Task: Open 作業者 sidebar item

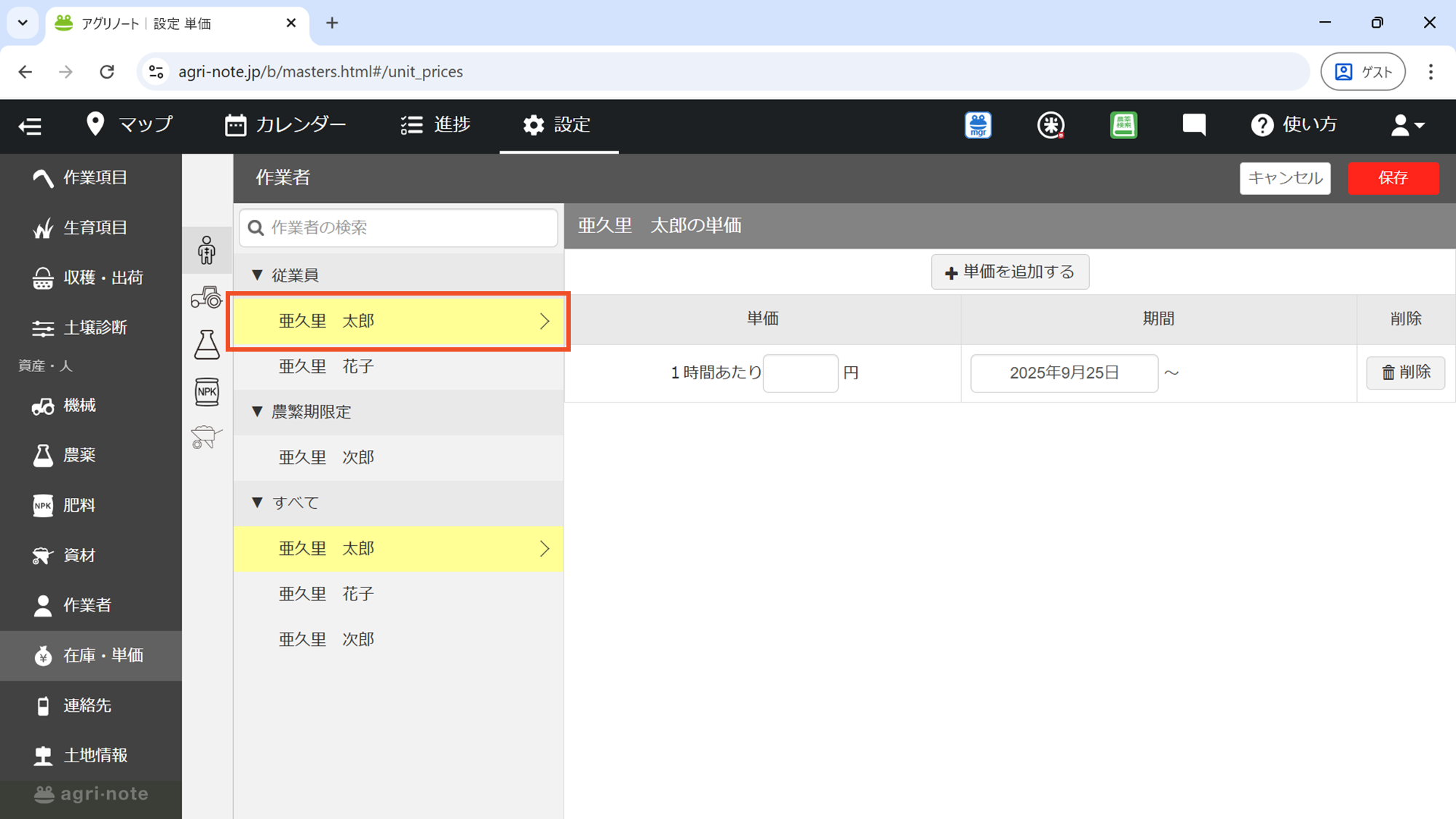Action: point(91,605)
